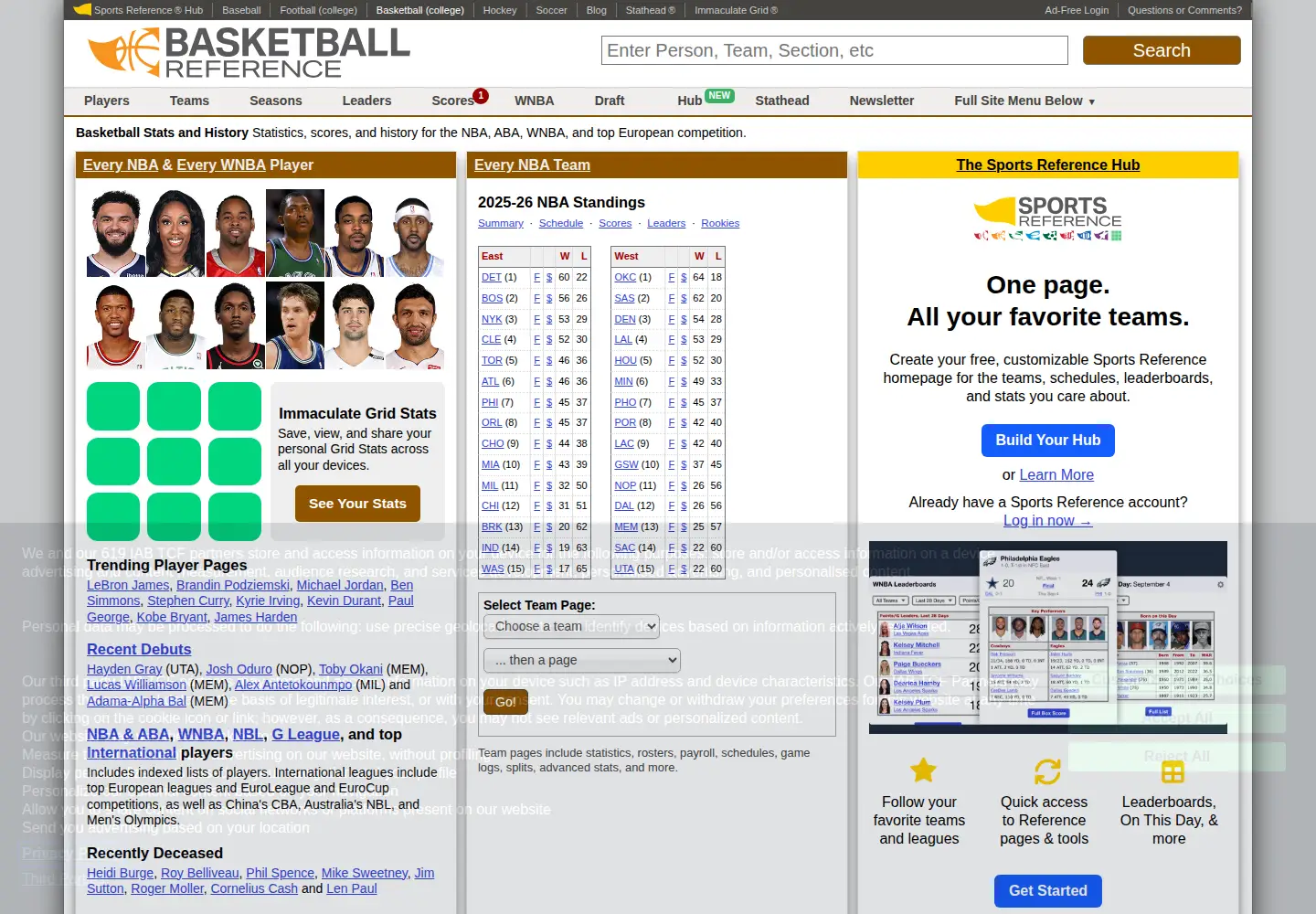Click the first player headshot in top row
This screenshot has width=1316, height=914.
click(116, 233)
